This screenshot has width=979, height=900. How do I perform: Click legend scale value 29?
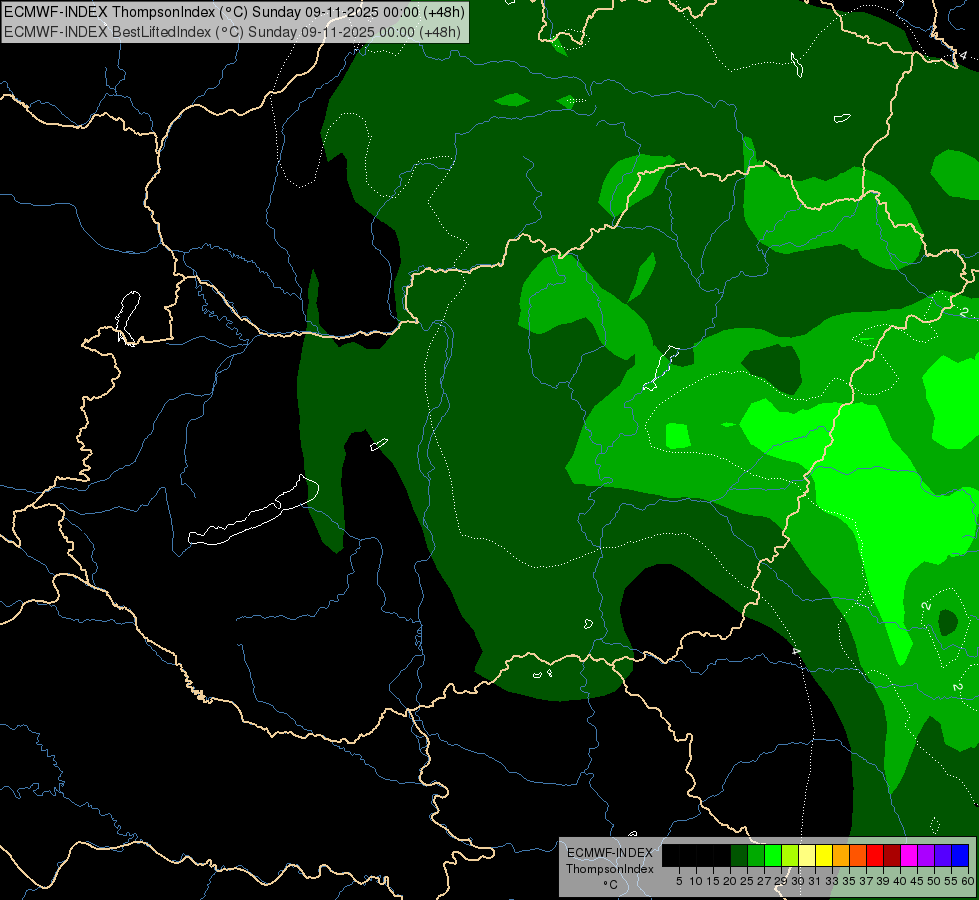[x=780, y=881]
